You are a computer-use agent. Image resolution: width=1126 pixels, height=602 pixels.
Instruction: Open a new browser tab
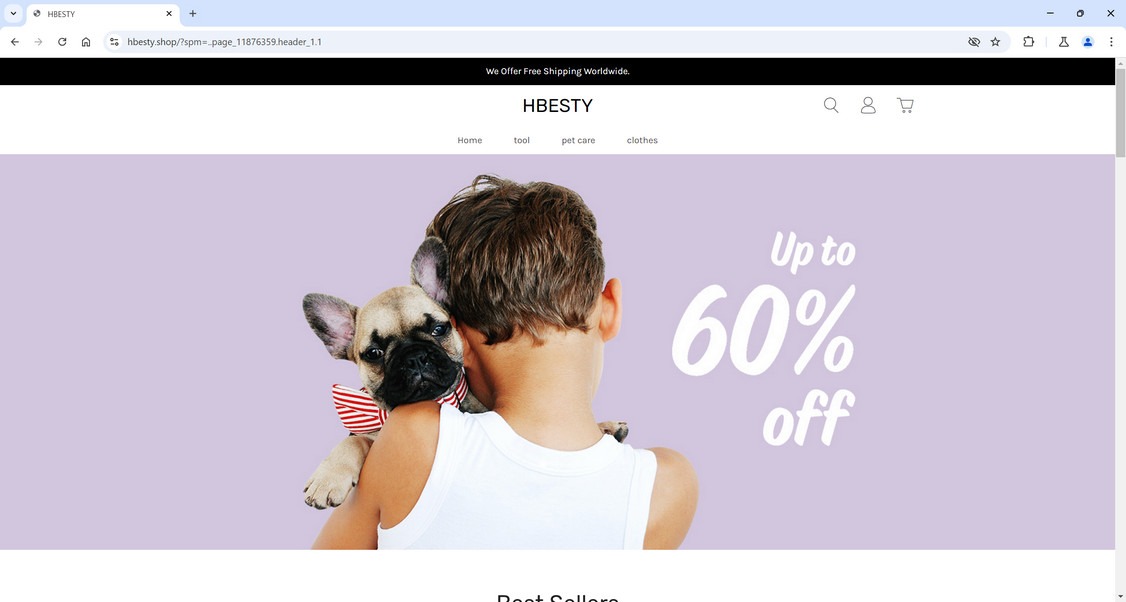click(192, 14)
